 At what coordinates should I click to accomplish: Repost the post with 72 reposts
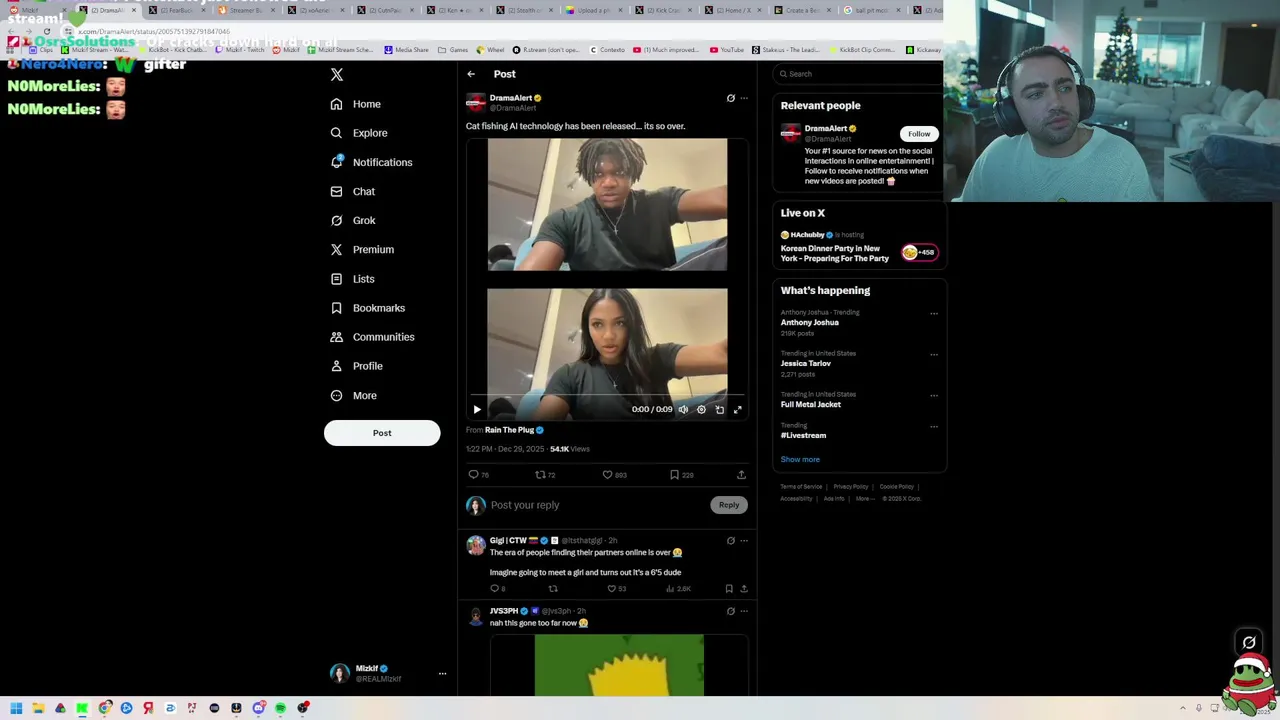click(x=545, y=475)
